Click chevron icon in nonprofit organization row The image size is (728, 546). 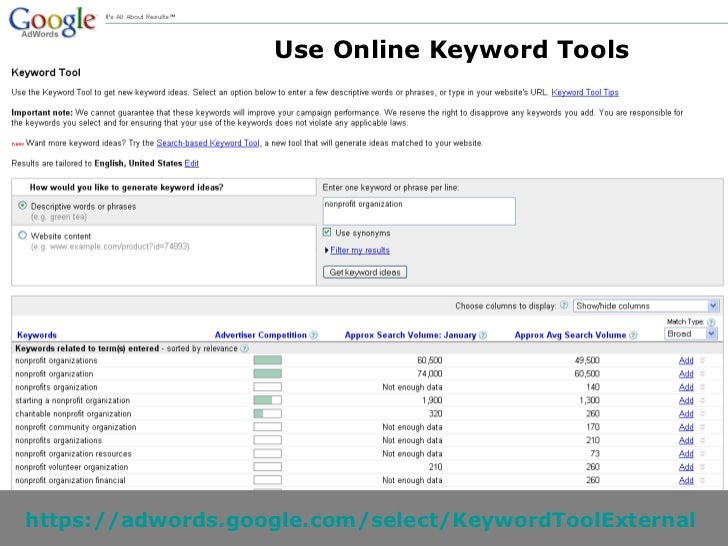pos(702,374)
